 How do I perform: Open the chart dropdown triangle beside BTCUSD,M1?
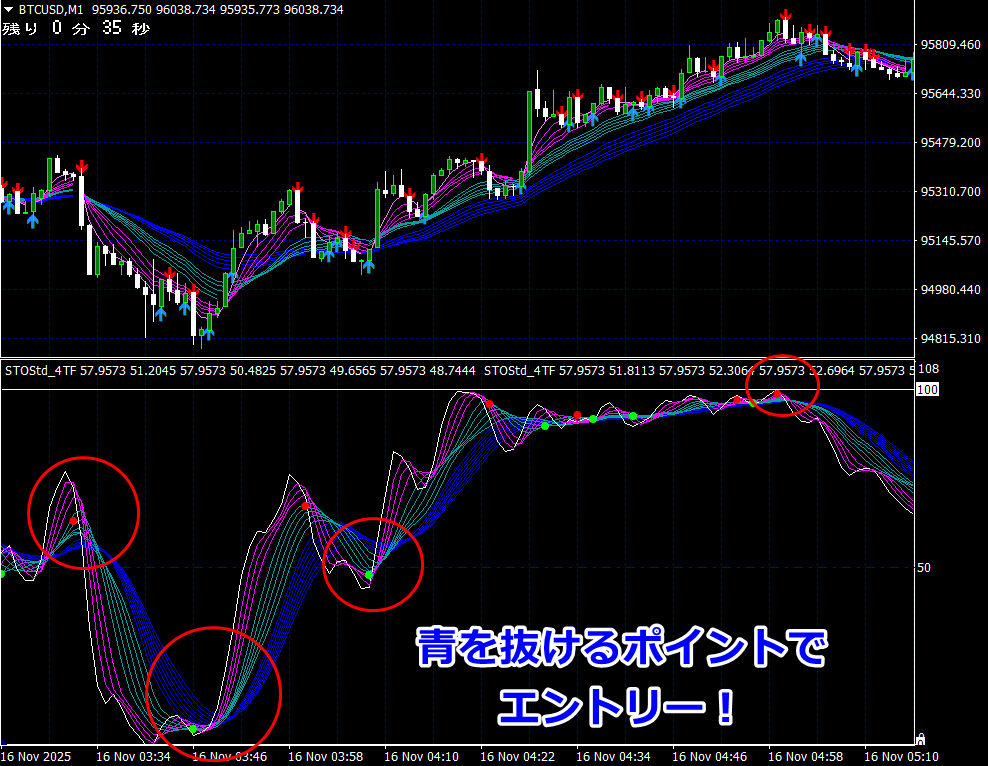(8, 9)
